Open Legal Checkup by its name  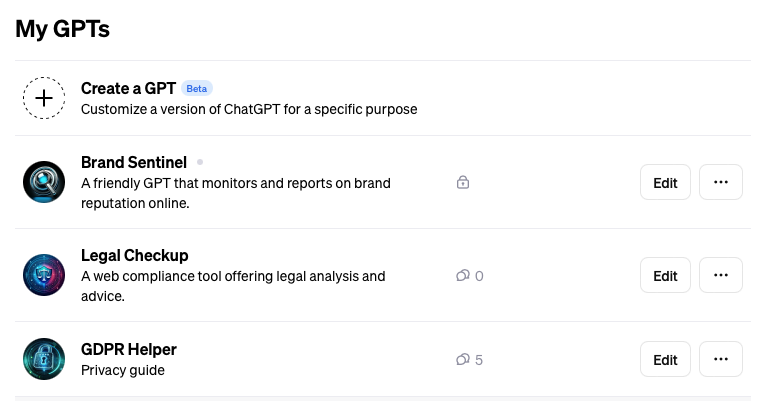[x=135, y=255]
